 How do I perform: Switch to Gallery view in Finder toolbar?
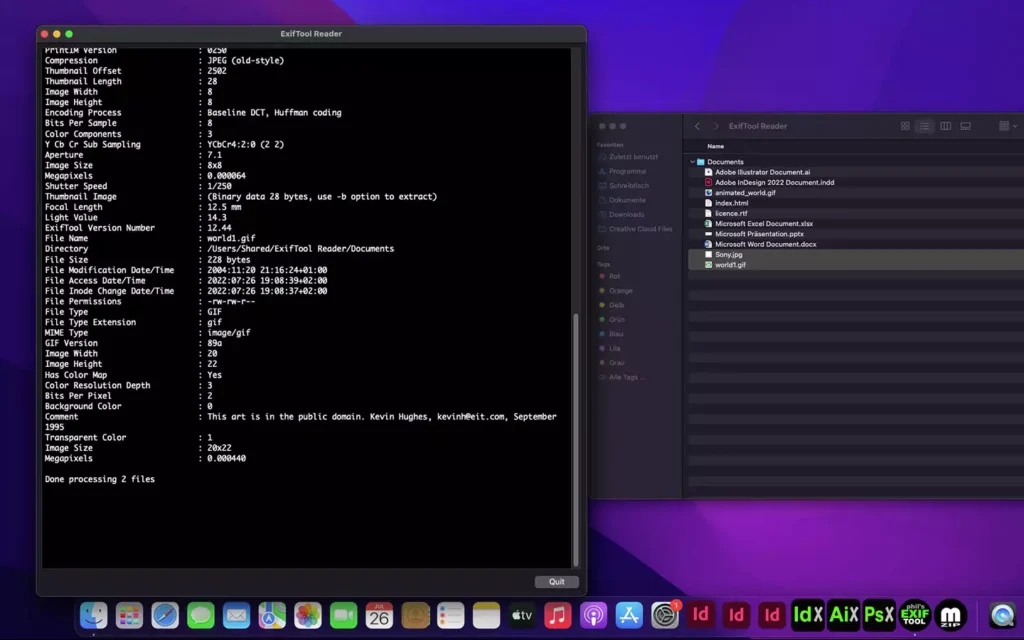pyautogui.click(x=965, y=126)
